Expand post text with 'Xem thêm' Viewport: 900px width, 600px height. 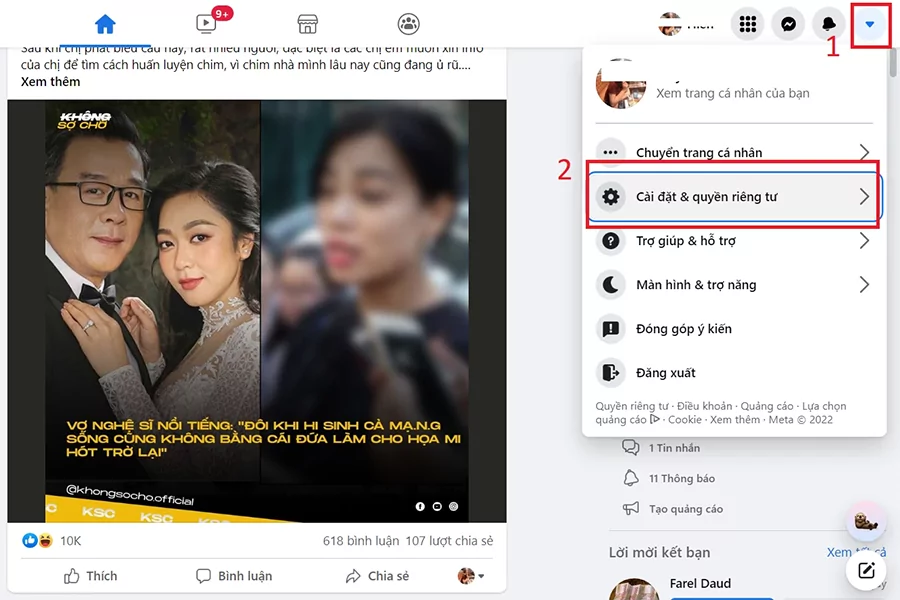pos(51,82)
